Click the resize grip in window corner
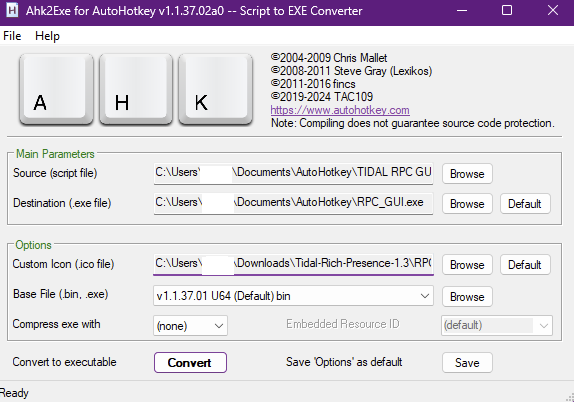Viewport: 574px width, 402px height. coord(570,398)
